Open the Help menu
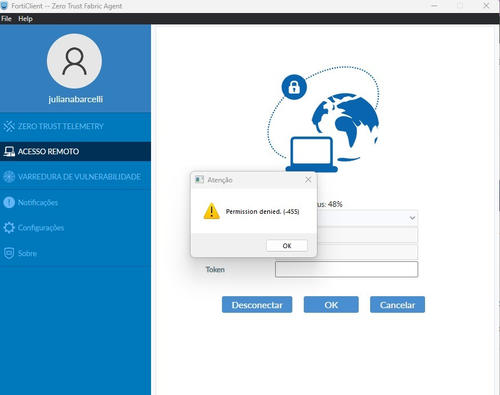The height and width of the screenshot is (395, 500). point(25,19)
